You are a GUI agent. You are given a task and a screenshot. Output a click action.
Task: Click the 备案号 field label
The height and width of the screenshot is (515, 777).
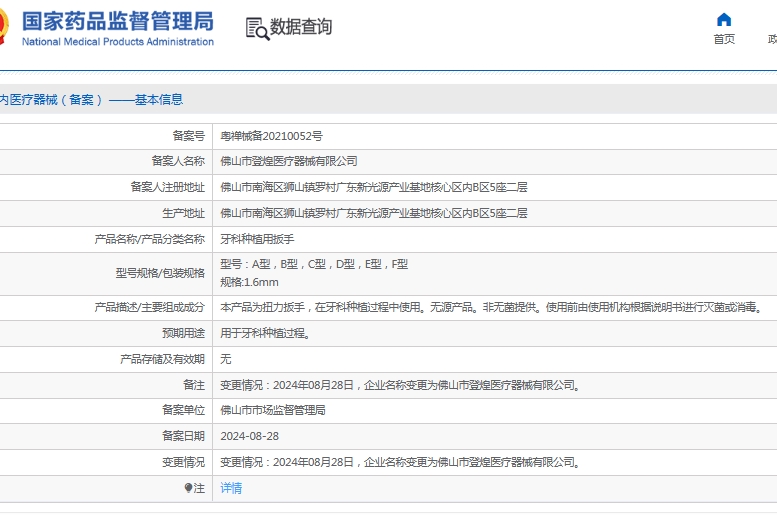pos(188,136)
